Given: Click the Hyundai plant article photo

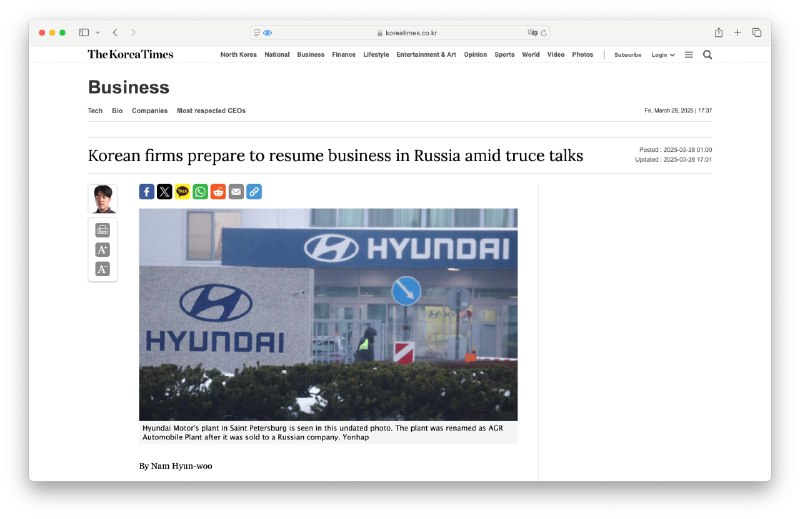Looking at the screenshot, I should (328, 314).
